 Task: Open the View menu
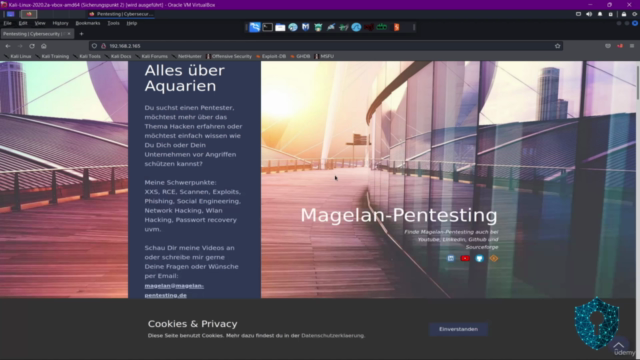pyautogui.click(x=40, y=23)
